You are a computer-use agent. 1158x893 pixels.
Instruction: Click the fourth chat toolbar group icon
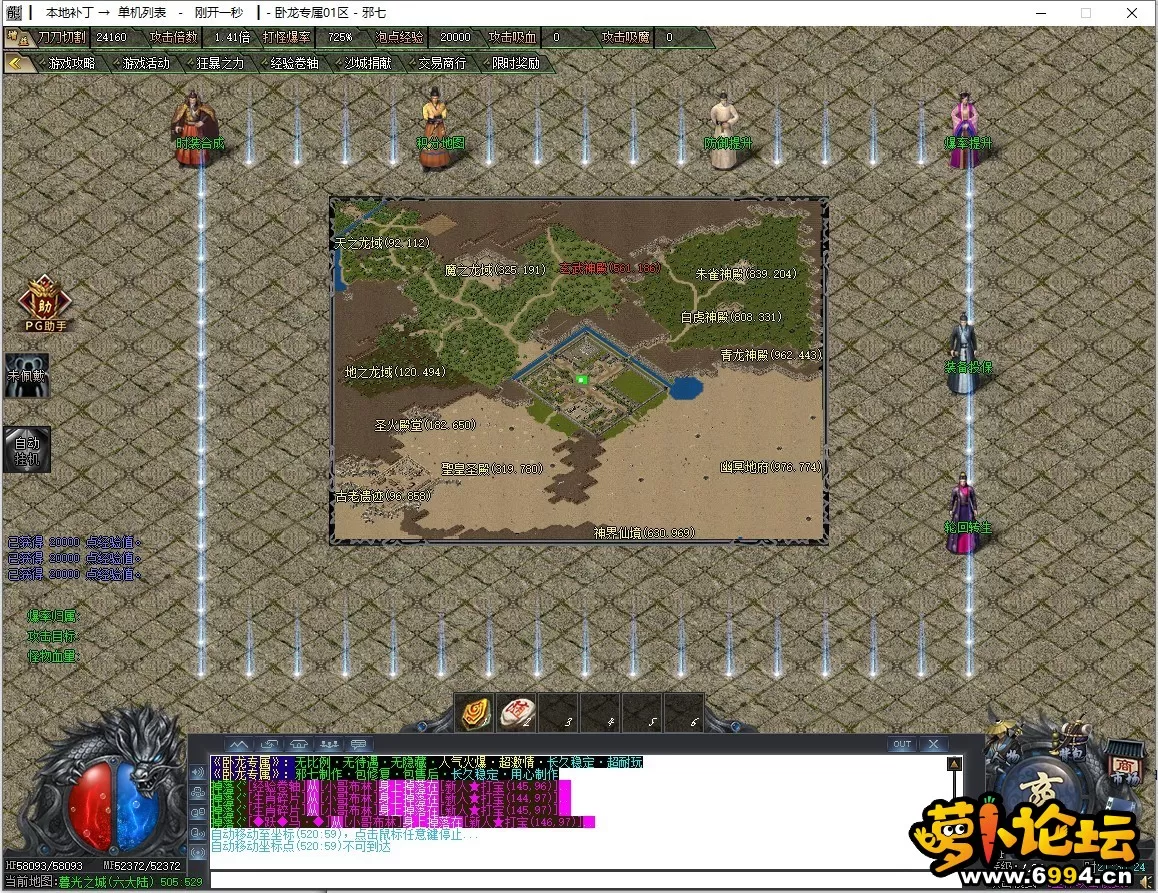pyautogui.click(x=329, y=745)
